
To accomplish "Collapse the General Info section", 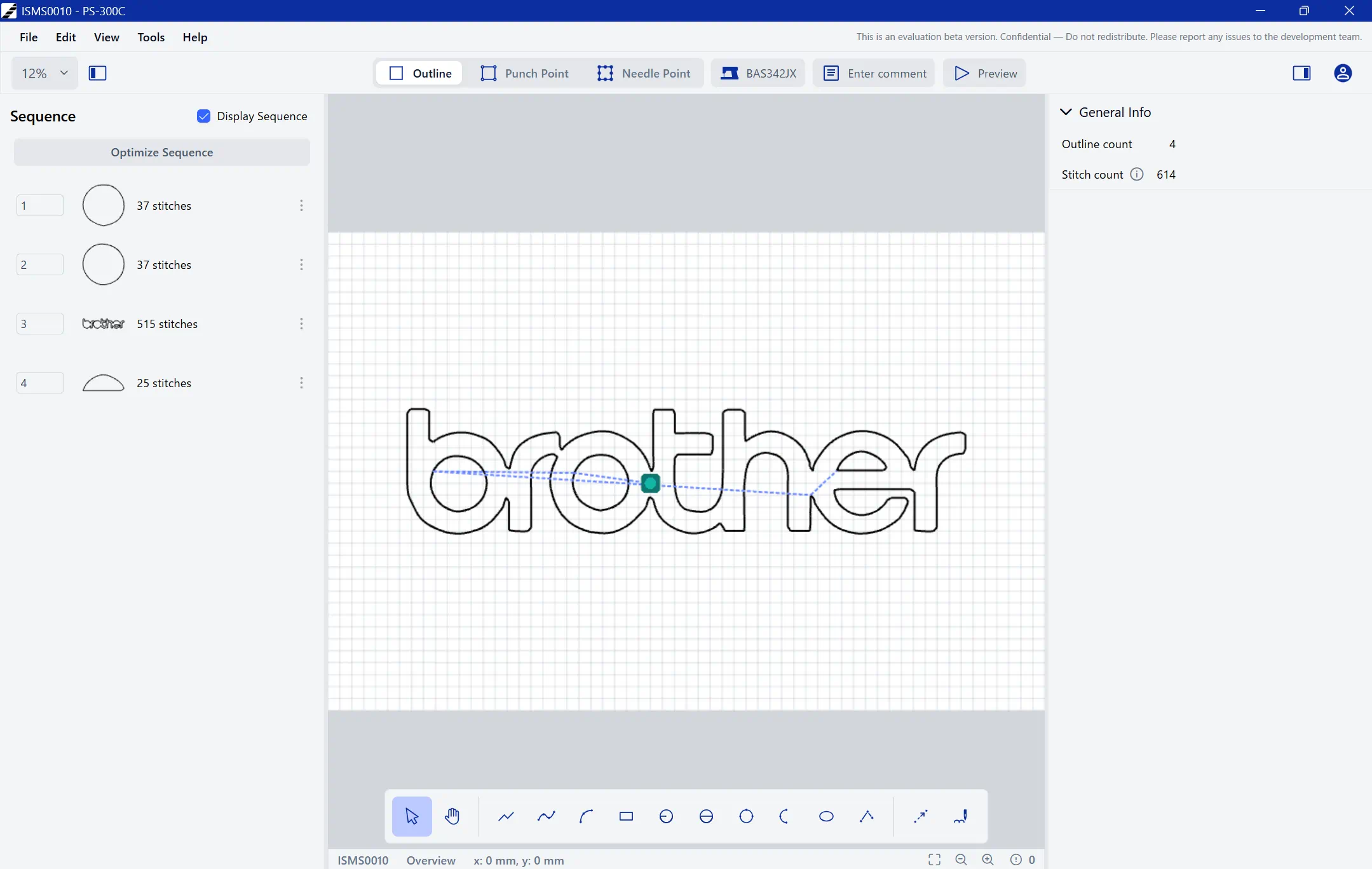I will pos(1066,112).
